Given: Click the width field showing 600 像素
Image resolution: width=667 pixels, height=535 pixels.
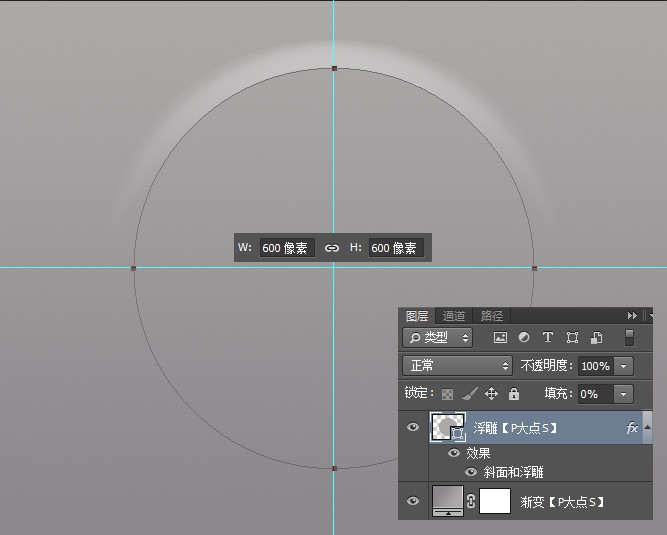Looking at the screenshot, I should click(286, 248).
